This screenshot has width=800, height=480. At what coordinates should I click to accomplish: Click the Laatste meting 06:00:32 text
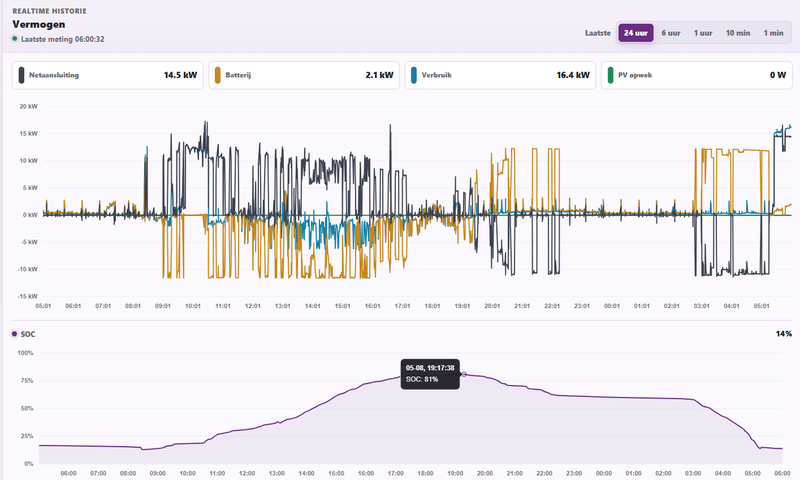click(63, 39)
